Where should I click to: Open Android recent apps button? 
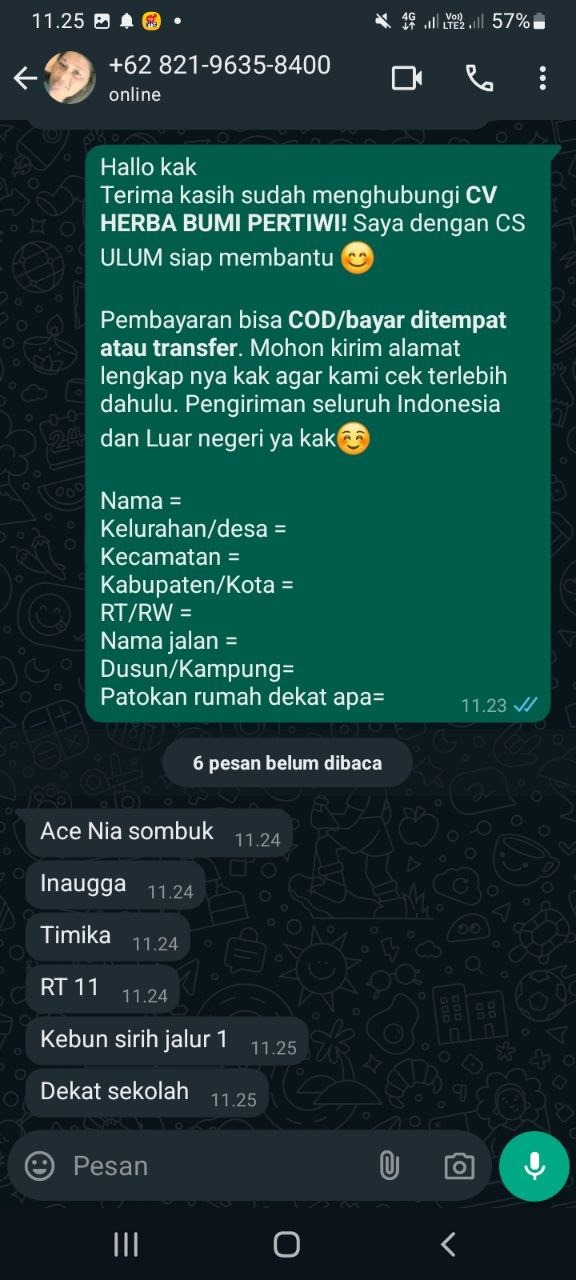pos(126,1244)
